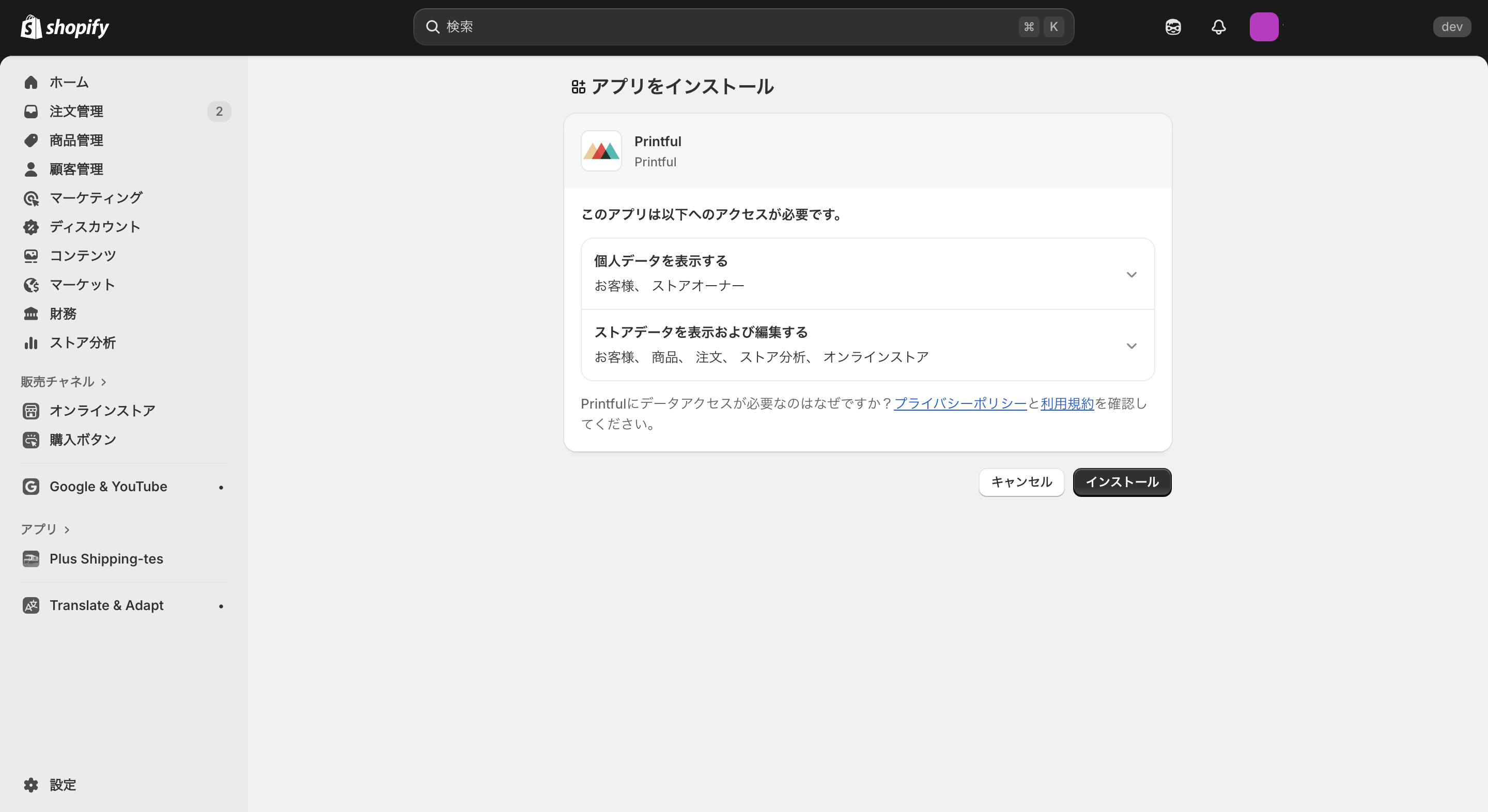Open Store analytics (ストア分析)
The image size is (1488, 812).
(82, 342)
